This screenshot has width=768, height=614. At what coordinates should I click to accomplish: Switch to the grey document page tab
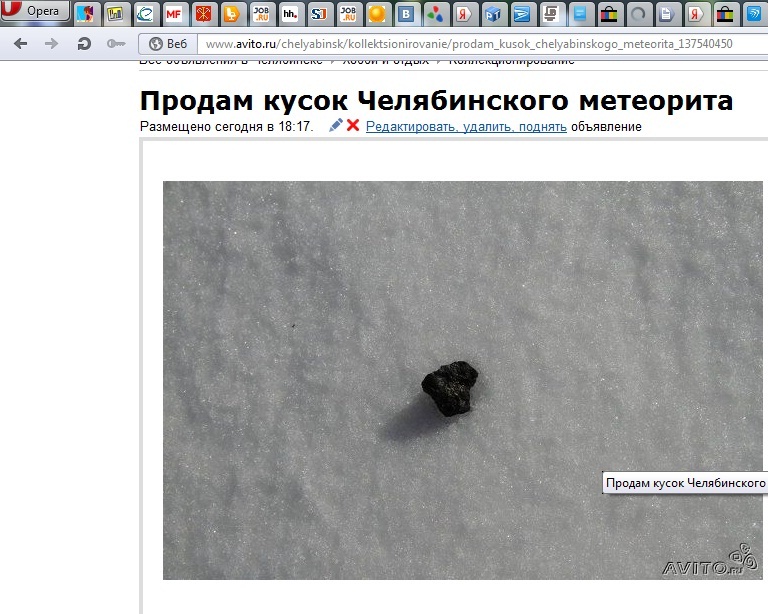tap(667, 14)
